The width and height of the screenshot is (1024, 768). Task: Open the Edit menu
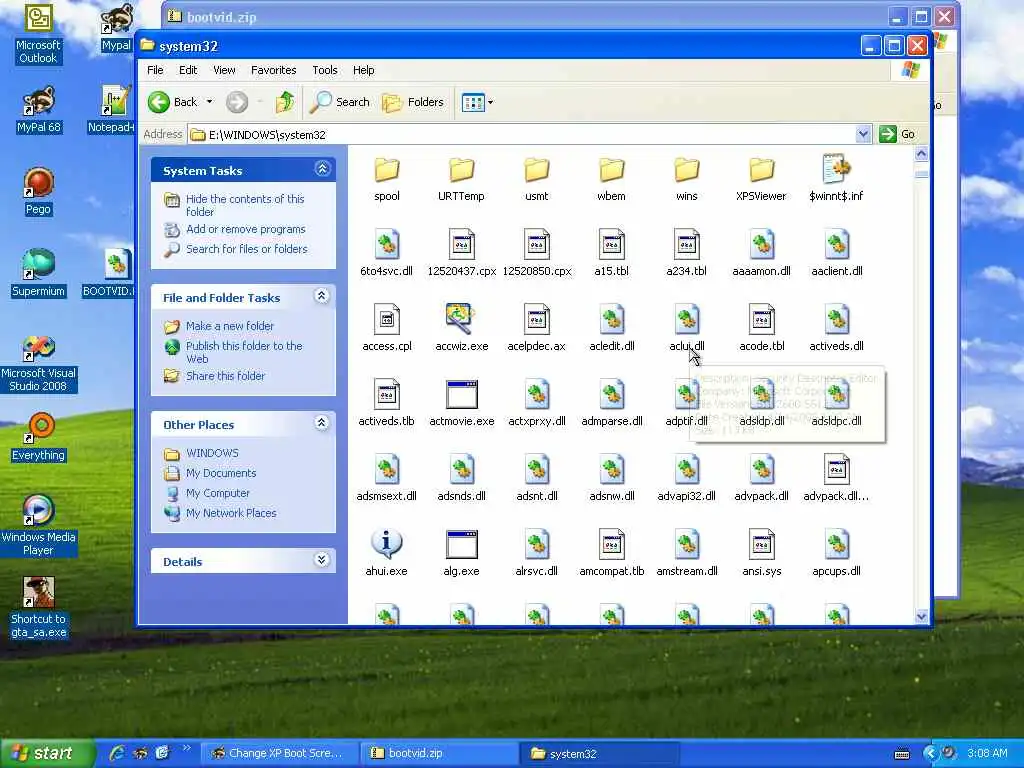[188, 70]
